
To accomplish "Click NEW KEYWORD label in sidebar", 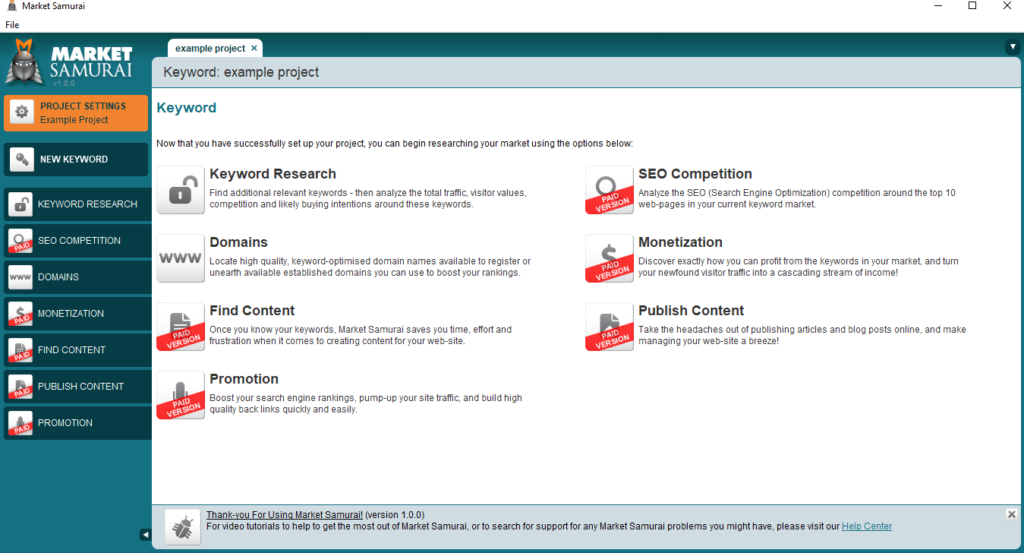I will (74, 159).
